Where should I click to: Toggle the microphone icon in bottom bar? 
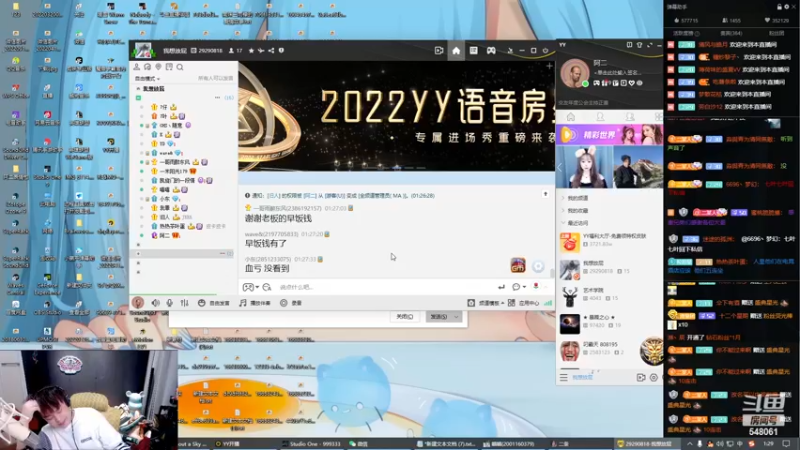click(x=169, y=303)
